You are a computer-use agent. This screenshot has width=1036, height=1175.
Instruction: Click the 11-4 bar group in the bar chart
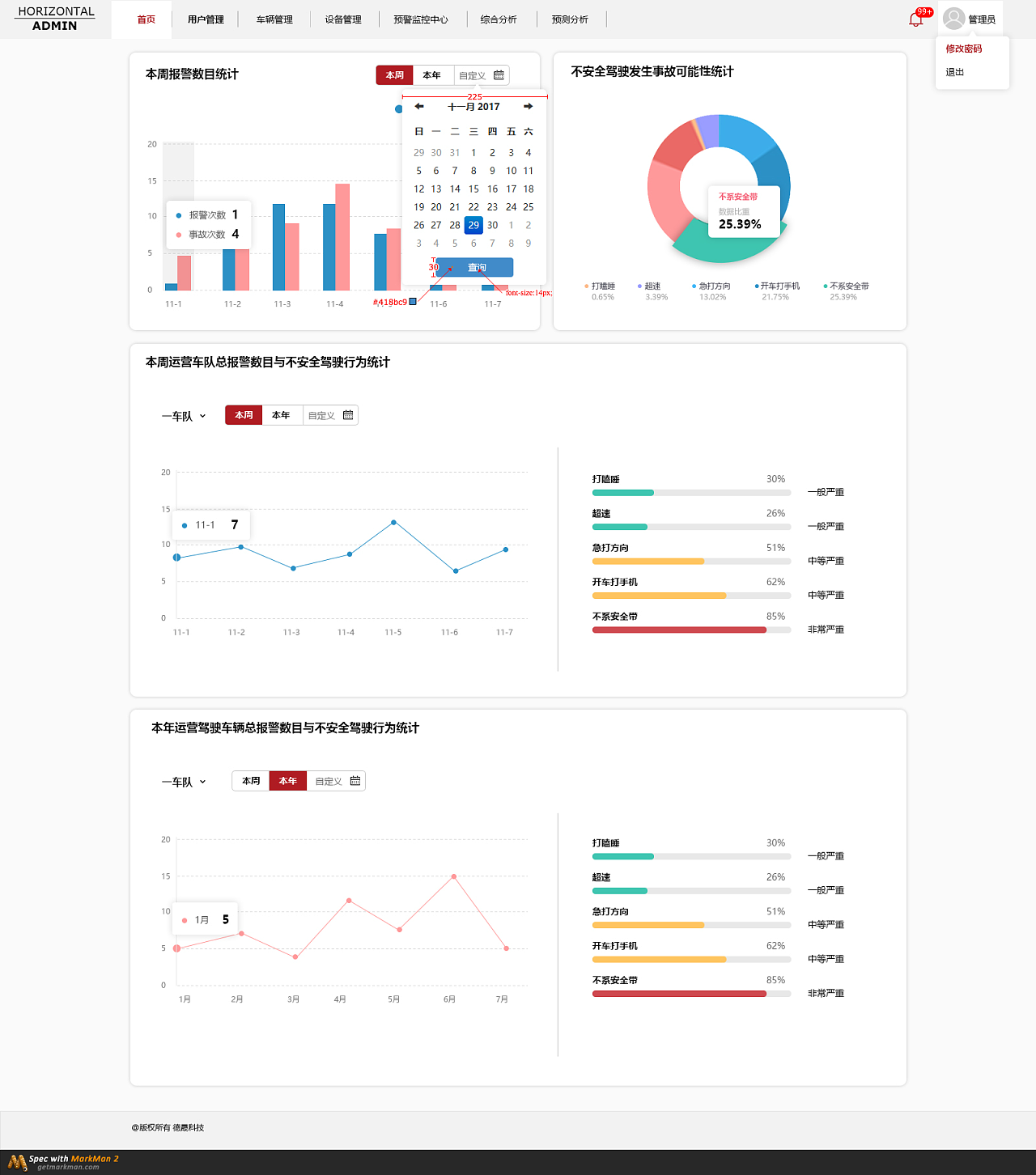point(336,237)
